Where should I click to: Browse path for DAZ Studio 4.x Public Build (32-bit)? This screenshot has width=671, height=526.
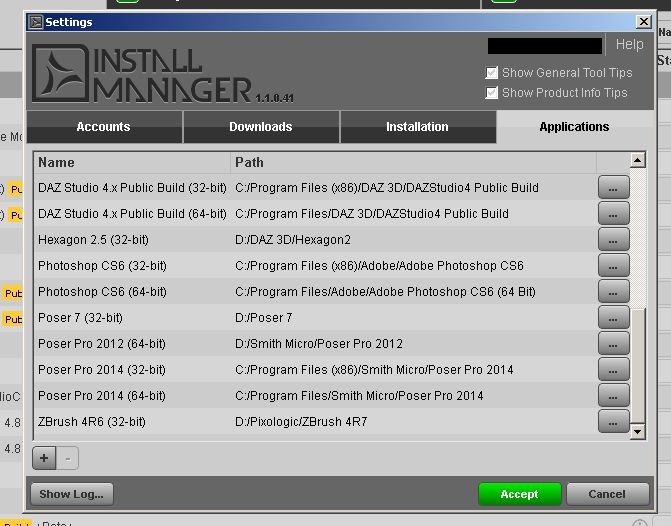click(614, 187)
